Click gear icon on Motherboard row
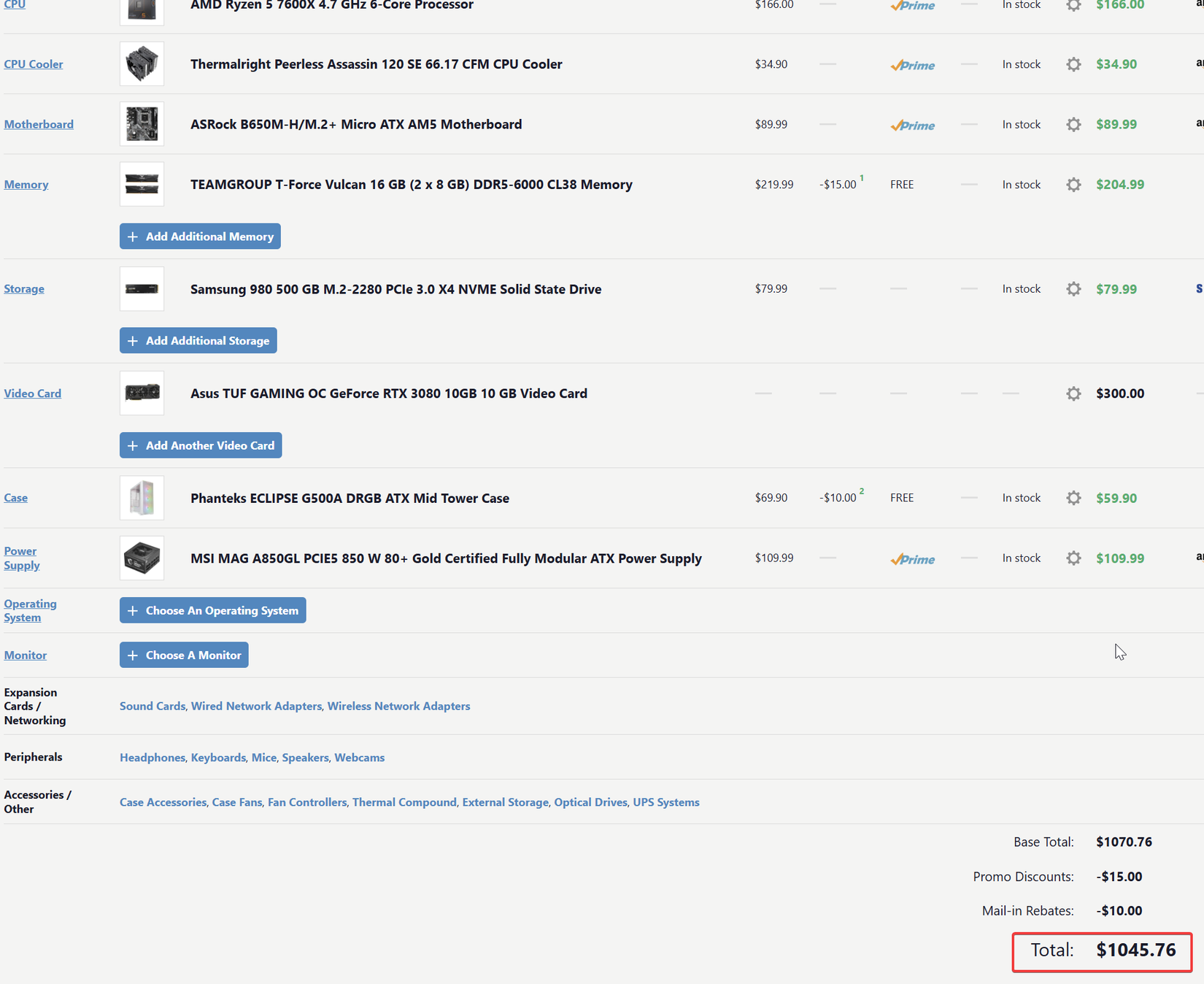This screenshot has height=984, width=1204. pyautogui.click(x=1073, y=124)
